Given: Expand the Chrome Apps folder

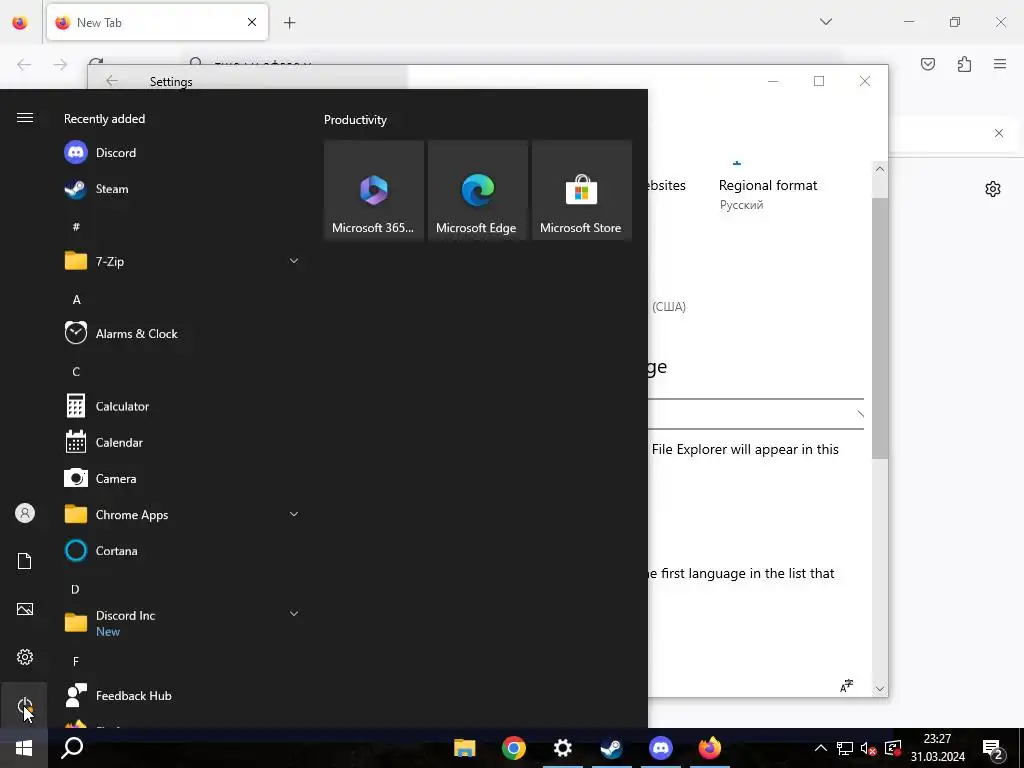Looking at the screenshot, I should (x=294, y=515).
